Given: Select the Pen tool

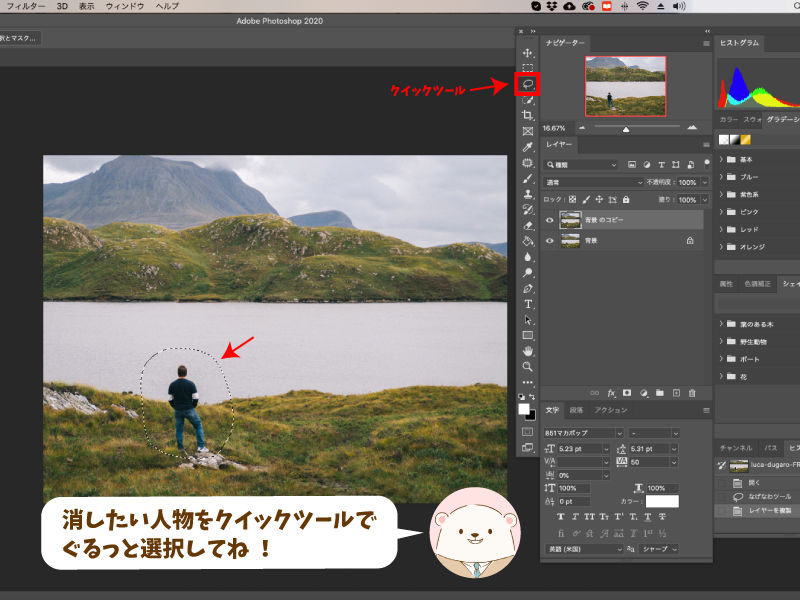Looking at the screenshot, I should (528, 288).
